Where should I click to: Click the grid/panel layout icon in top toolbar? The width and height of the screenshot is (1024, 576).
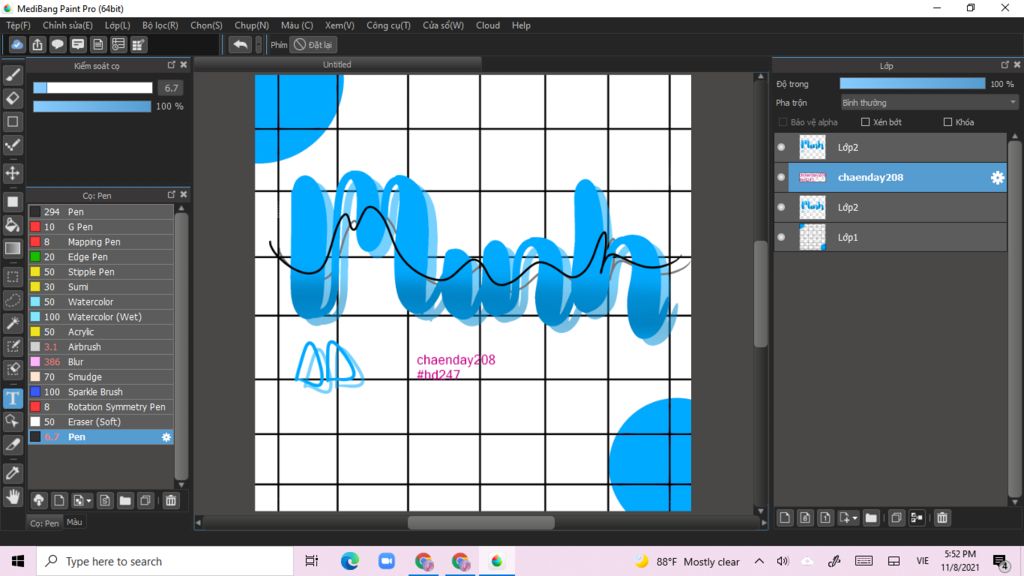[138, 44]
